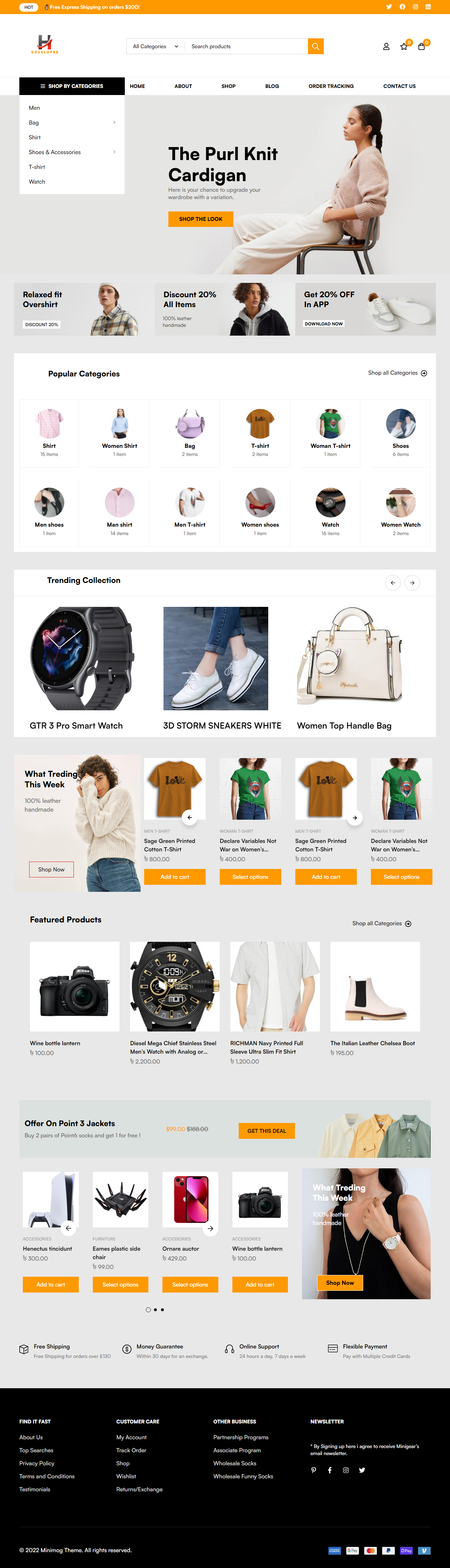
Task: Select the second carousel pagination dot
Action: (155, 1309)
